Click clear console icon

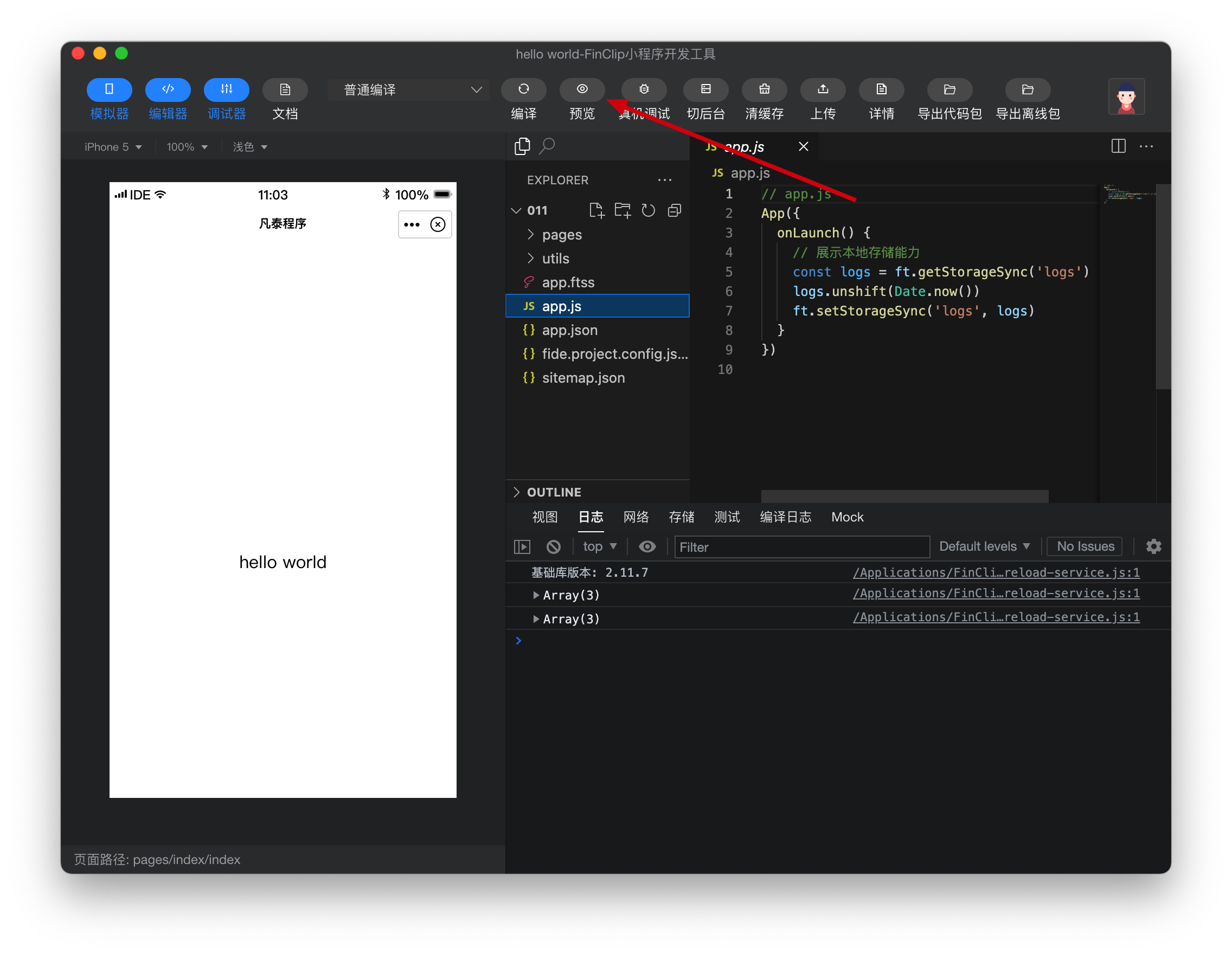point(554,546)
